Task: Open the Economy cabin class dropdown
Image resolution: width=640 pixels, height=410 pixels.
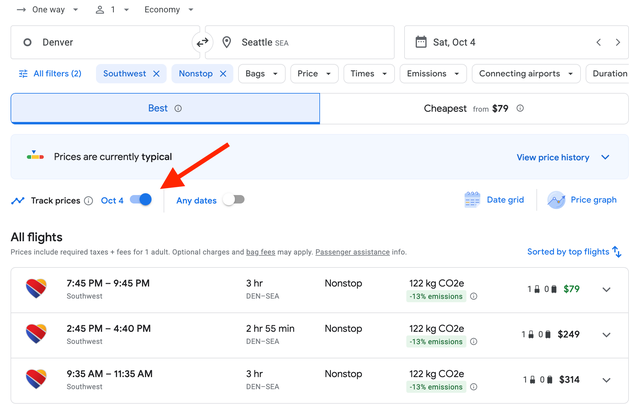Action: pos(169,10)
